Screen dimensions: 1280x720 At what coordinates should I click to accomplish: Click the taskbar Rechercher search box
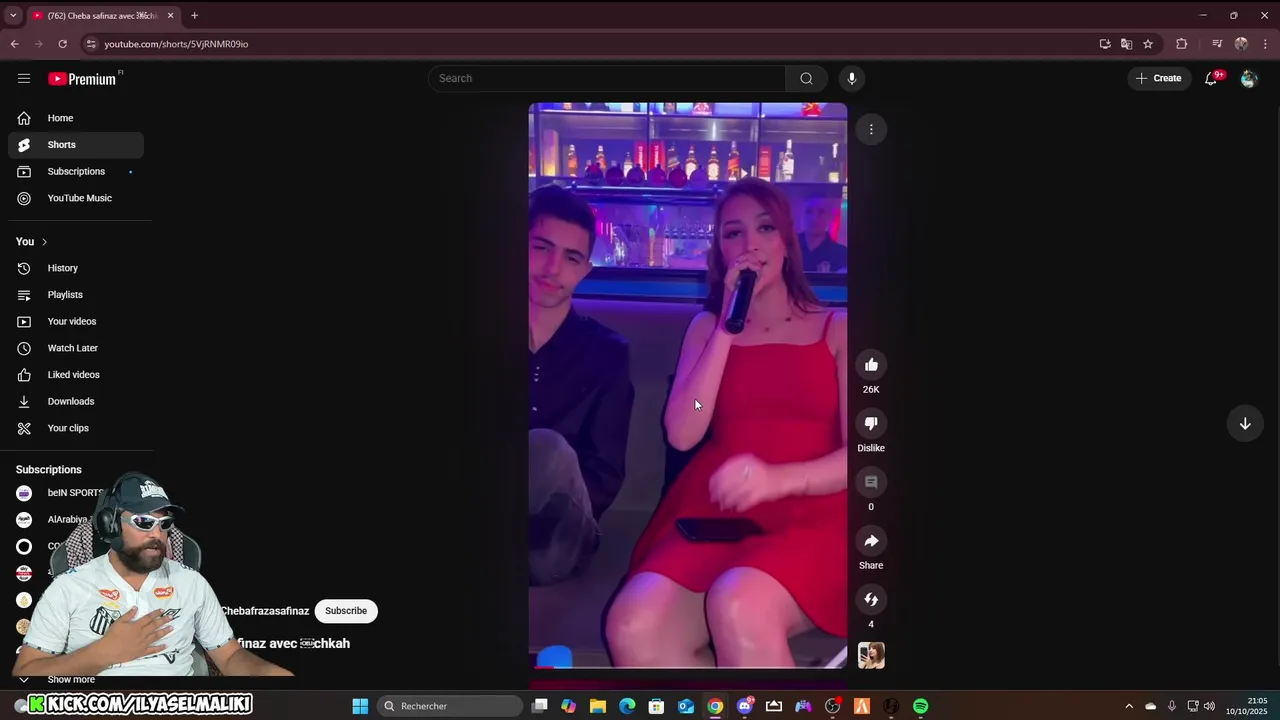[x=450, y=706]
